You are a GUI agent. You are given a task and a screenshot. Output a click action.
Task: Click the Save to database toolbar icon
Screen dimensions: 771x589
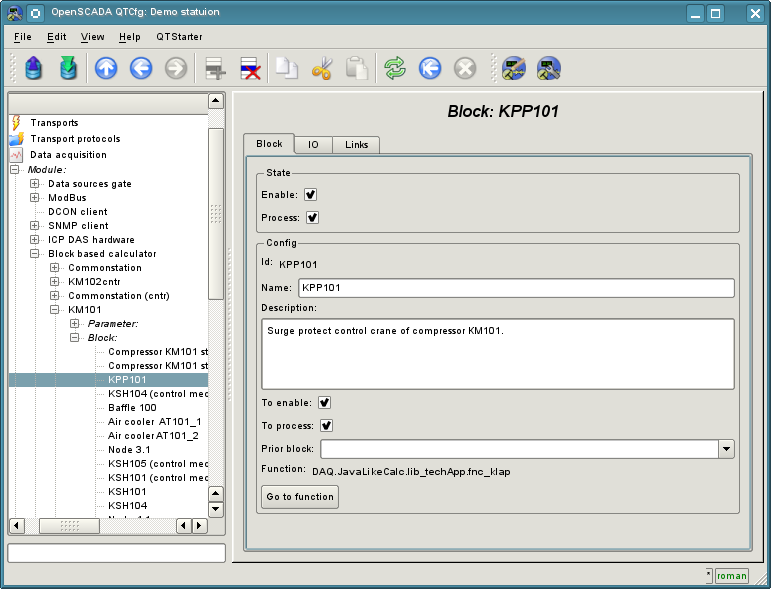pyautogui.click(x=67, y=68)
